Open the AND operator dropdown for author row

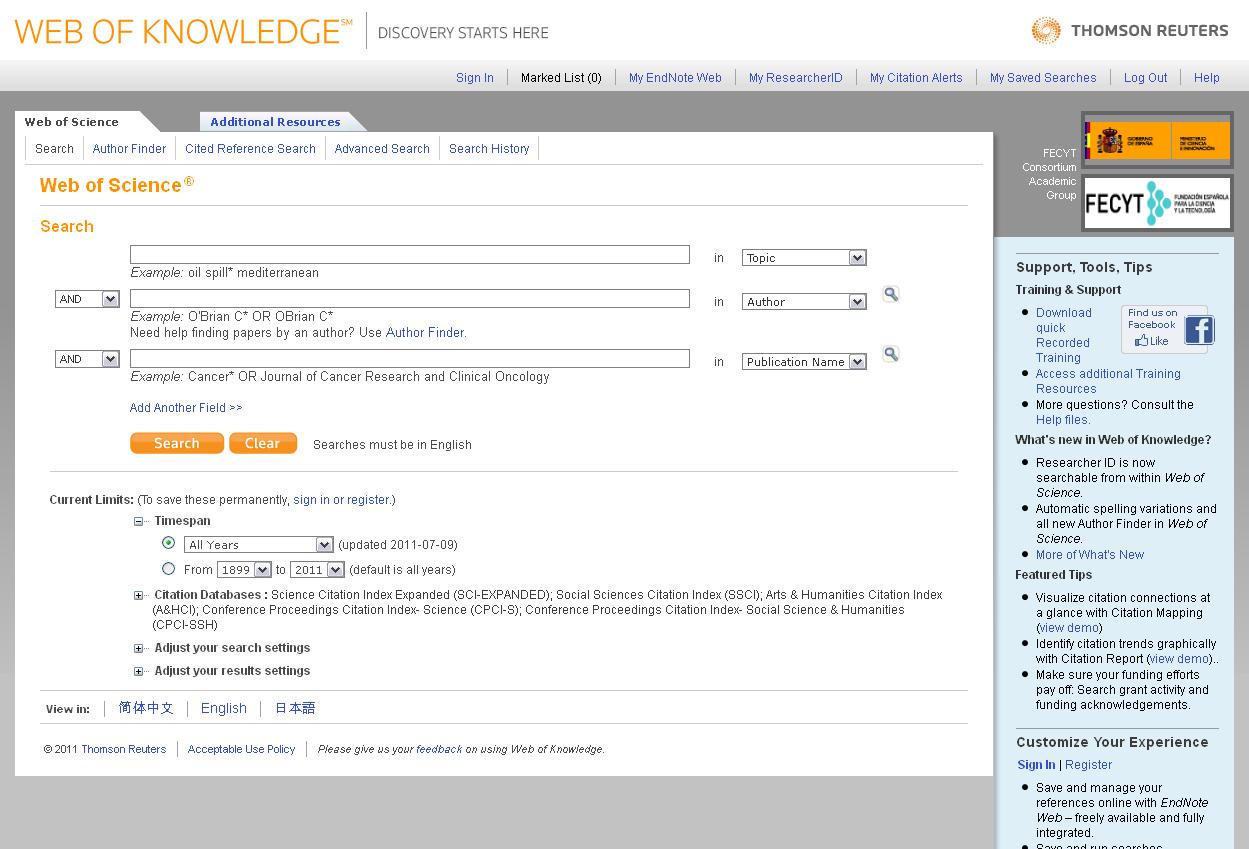tap(87, 299)
